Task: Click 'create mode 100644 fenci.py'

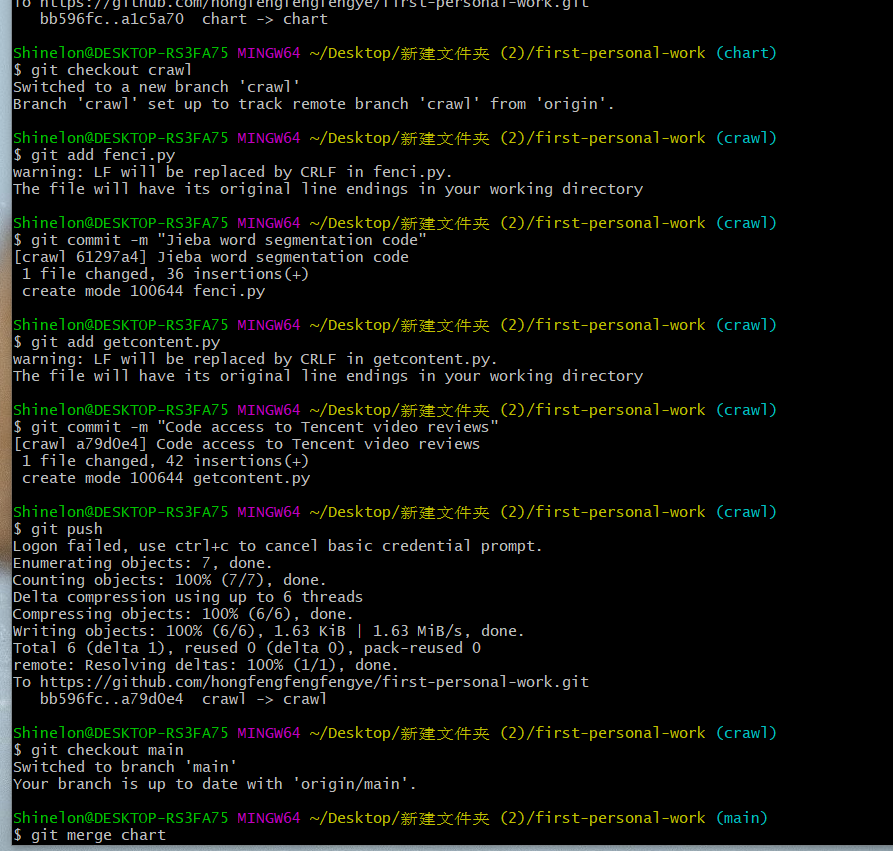Action: pyautogui.click(x=144, y=291)
